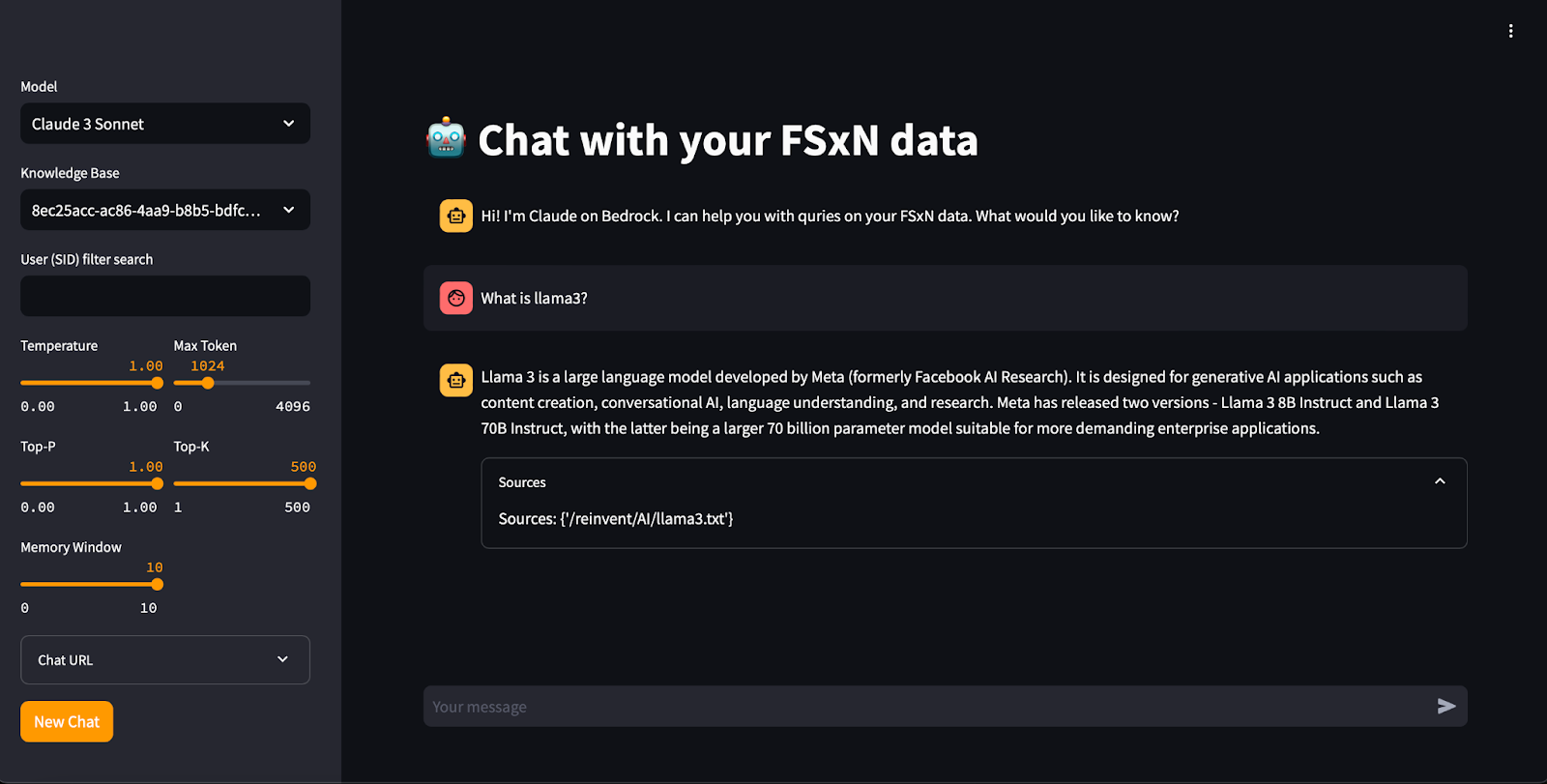This screenshot has width=1547, height=784.
Task: Click the user avatar beside 'What is llama3?'
Action: tap(456, 299)
